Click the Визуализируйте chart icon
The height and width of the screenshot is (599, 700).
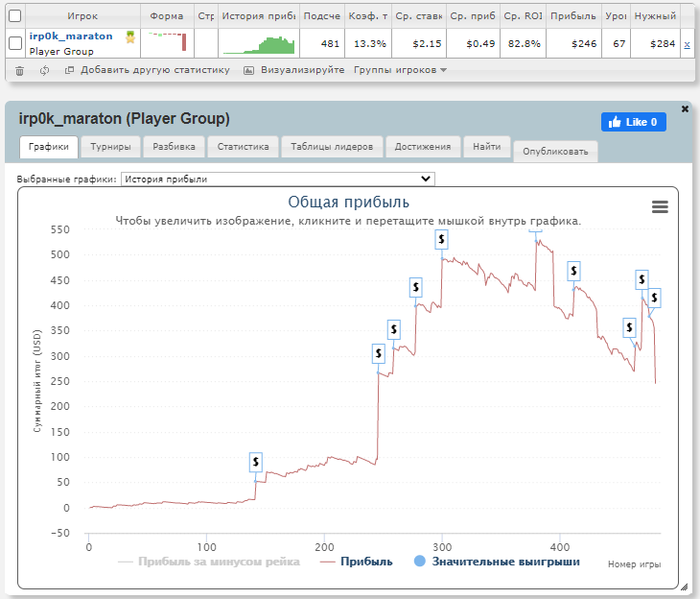(x=248, y=71)
